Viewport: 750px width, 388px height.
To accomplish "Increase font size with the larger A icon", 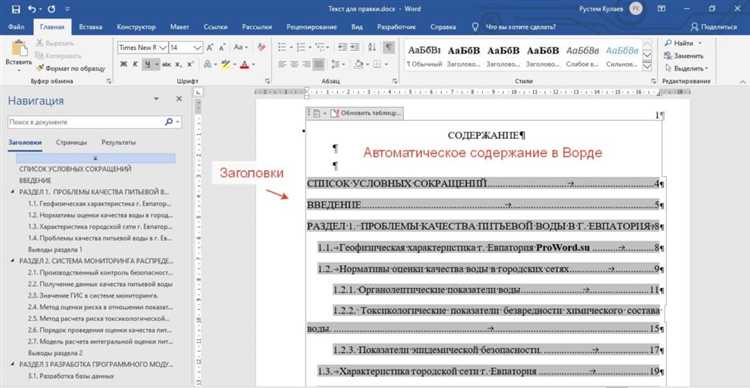I will tap(210, 48).
